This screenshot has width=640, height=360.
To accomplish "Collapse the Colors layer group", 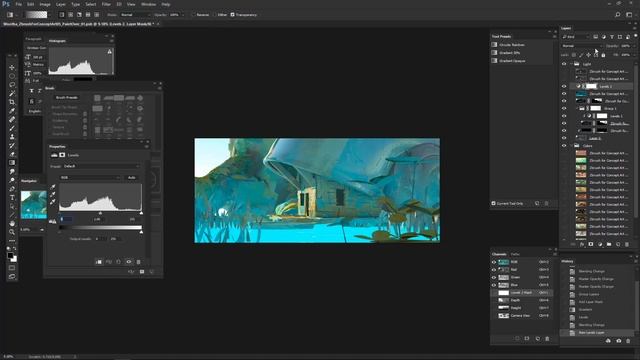I will click(571, 146).
